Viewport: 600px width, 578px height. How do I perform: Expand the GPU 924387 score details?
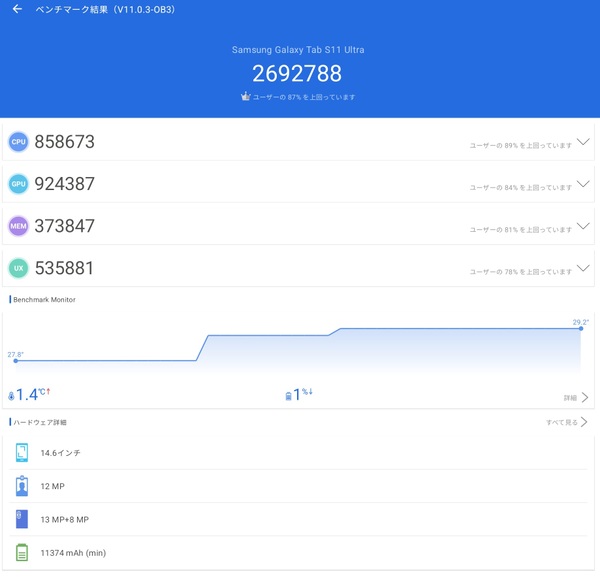583,184
